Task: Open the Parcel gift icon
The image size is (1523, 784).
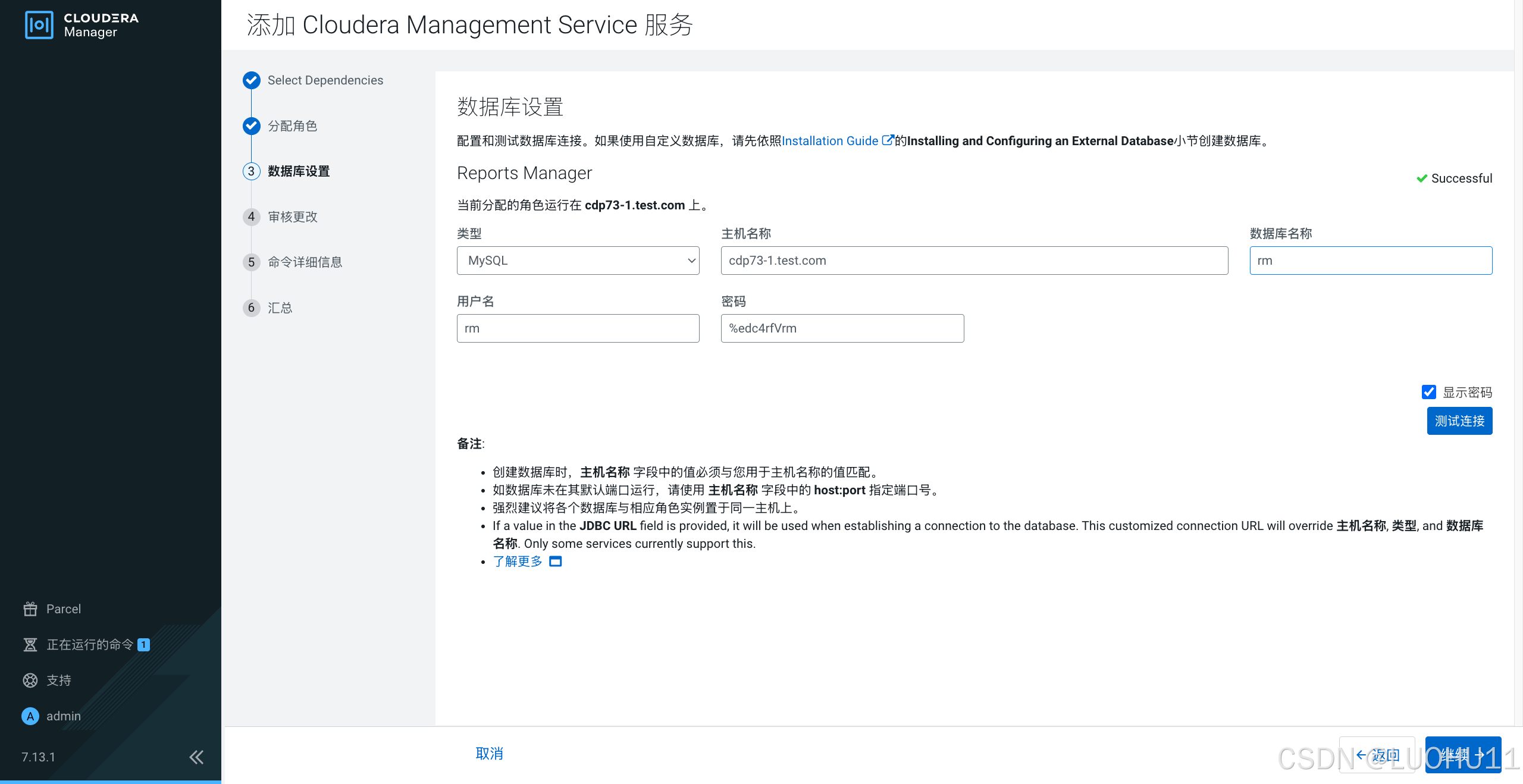Action: point(30,609)
